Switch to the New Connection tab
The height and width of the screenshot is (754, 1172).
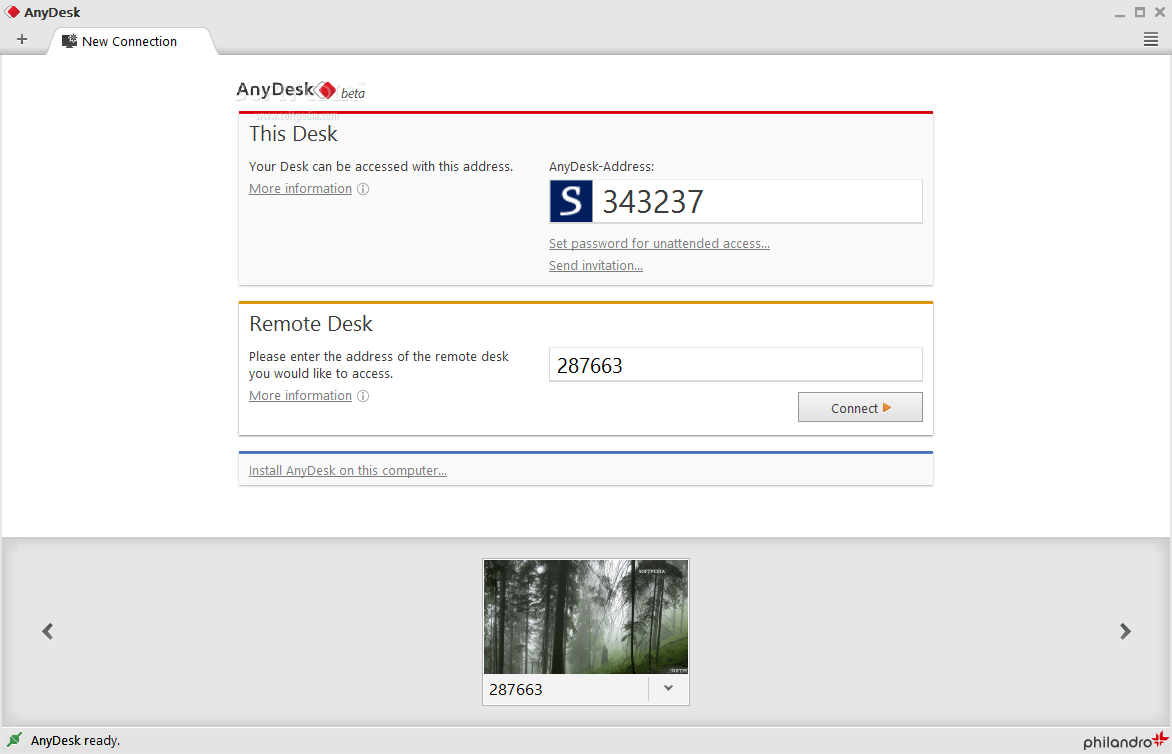point(130,42)
